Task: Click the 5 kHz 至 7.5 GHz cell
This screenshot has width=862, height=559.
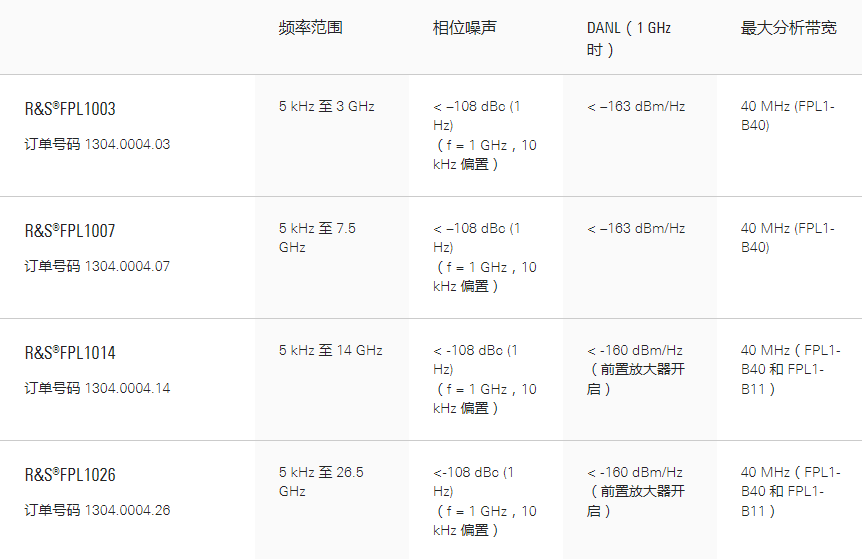Action: pos(317,237)
